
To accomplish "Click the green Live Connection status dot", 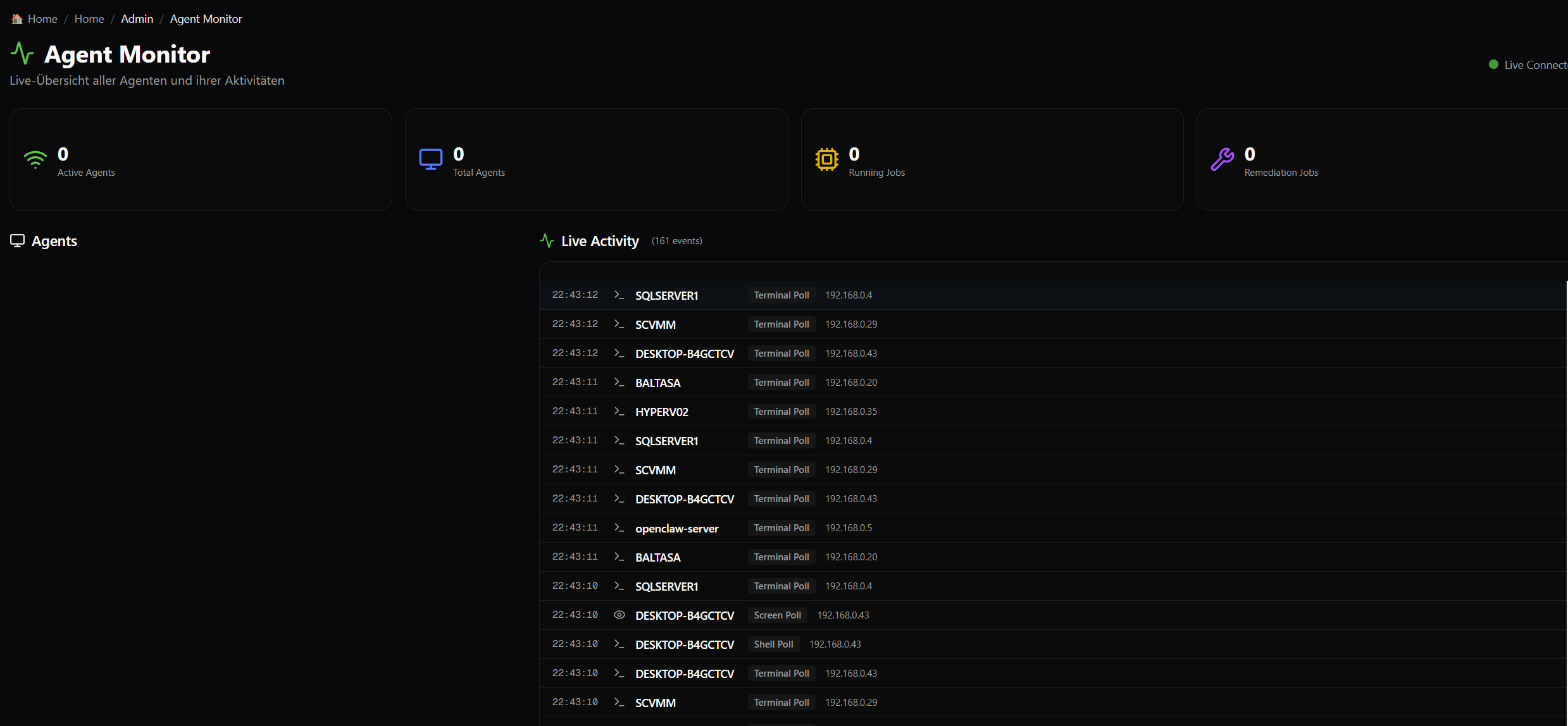I will click(x=1493, y=65).
